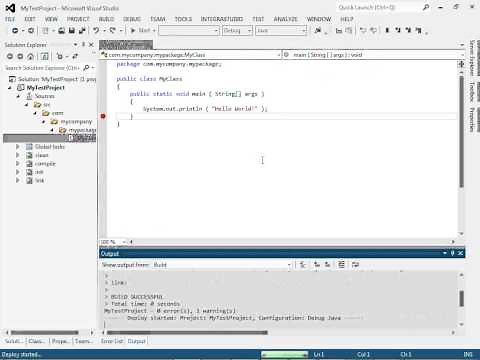Collapse the src folder node

[x=26, y=105]
